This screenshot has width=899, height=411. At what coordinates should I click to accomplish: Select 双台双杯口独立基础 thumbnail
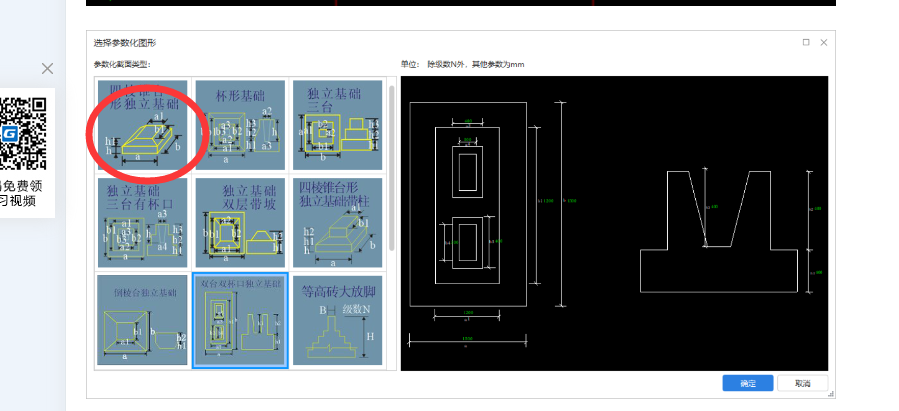(x=240, y=320)
